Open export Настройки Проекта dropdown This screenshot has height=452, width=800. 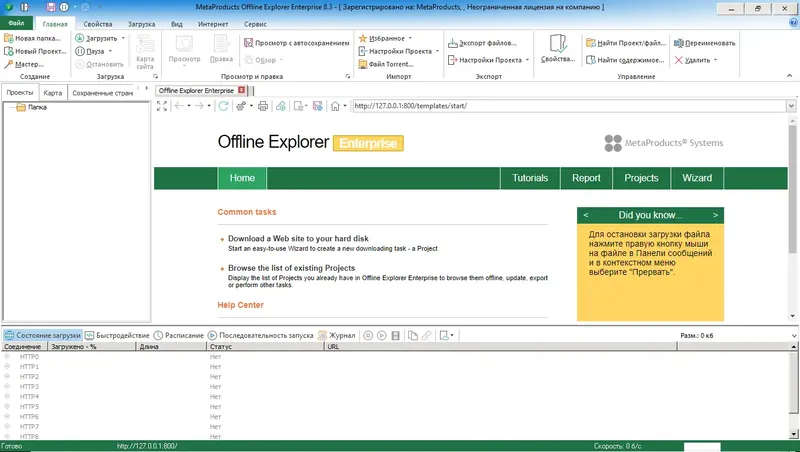527,60
